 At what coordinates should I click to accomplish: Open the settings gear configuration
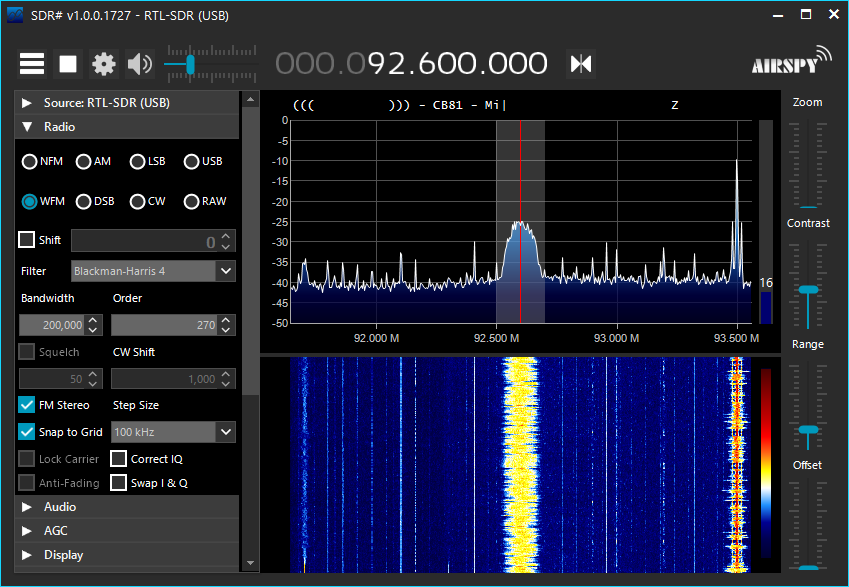pos(104,64)
